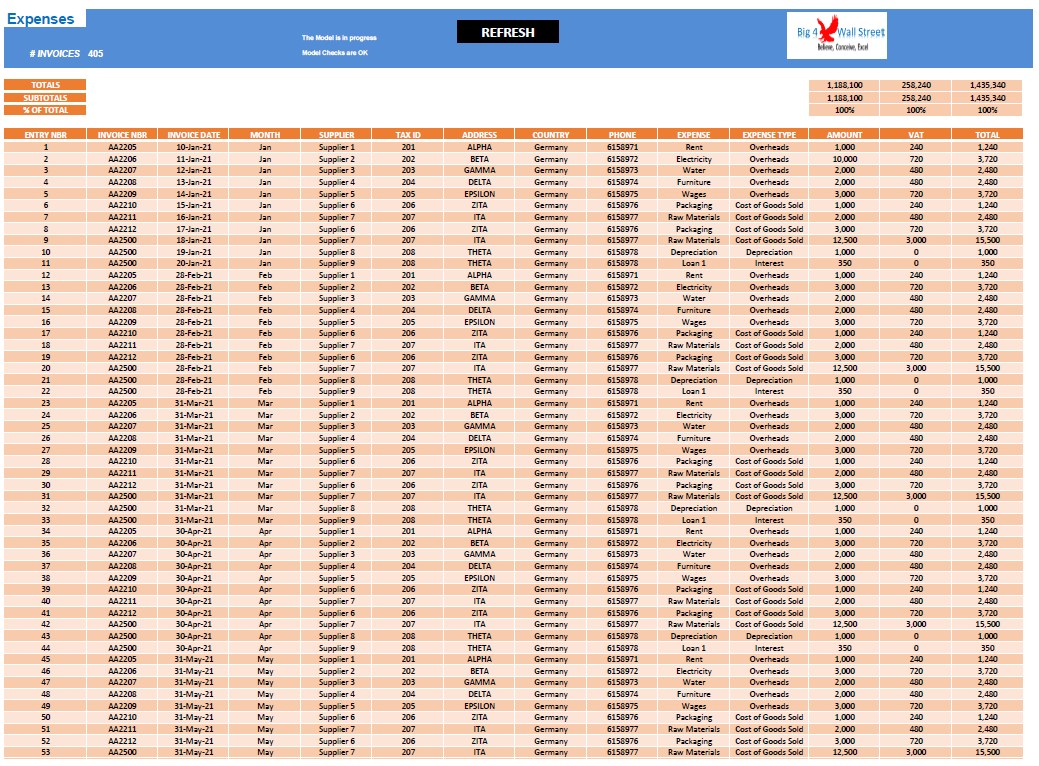1039x766 pixels.
Task: Click the 405 invoices count cell
Action: click(95, 54)
